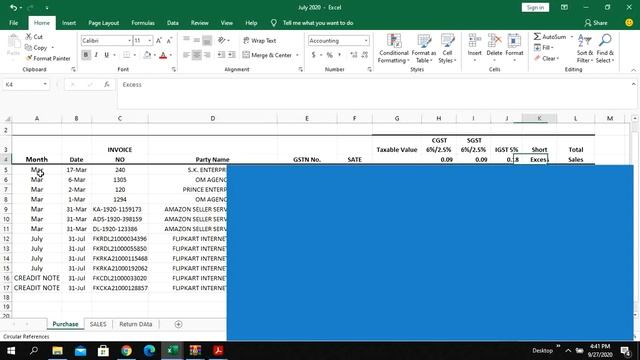The width and height of the screenshot is (640, 360).
Task: Open Find & Select menu
Action: coord(605,49)
